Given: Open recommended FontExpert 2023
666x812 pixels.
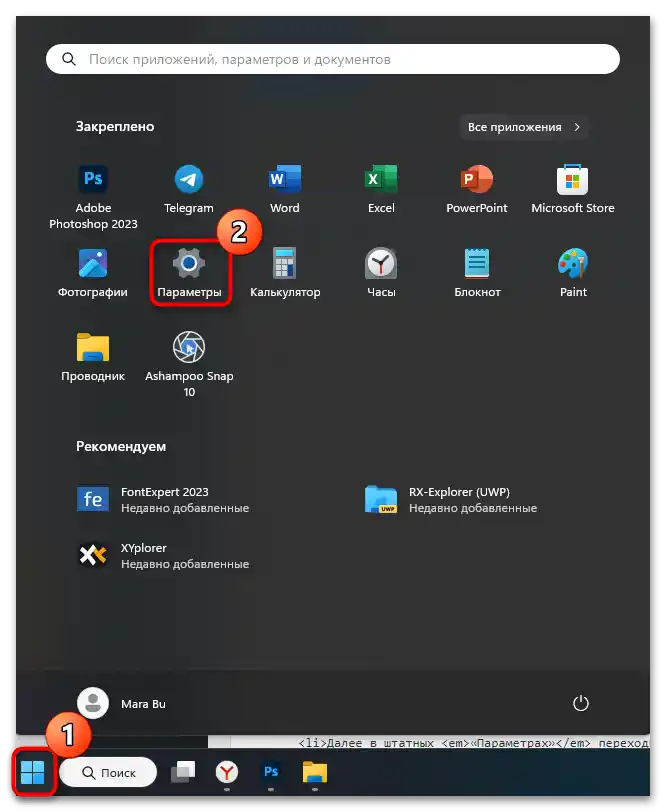Looking at the screenshot, I should tap(163, 500).
